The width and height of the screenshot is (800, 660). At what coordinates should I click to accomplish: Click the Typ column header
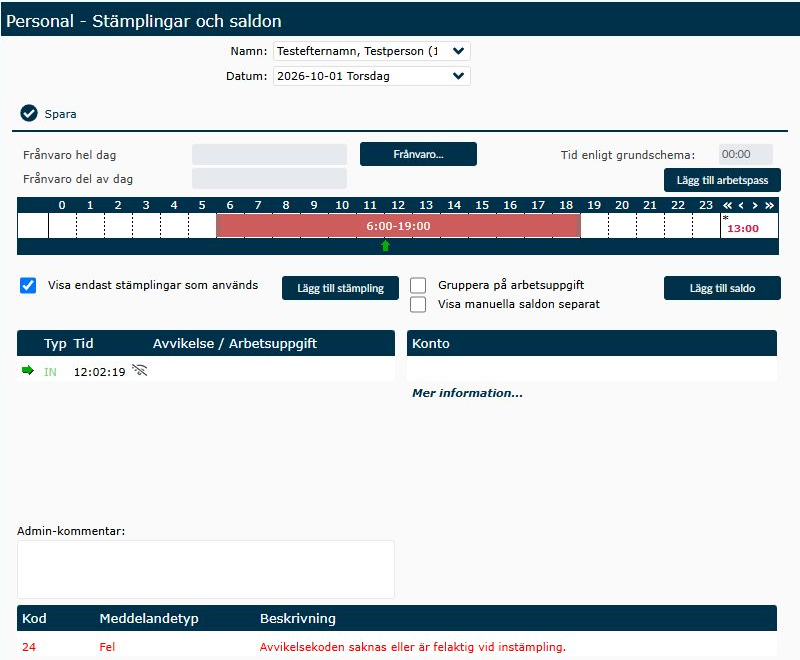tap(55, 343)
